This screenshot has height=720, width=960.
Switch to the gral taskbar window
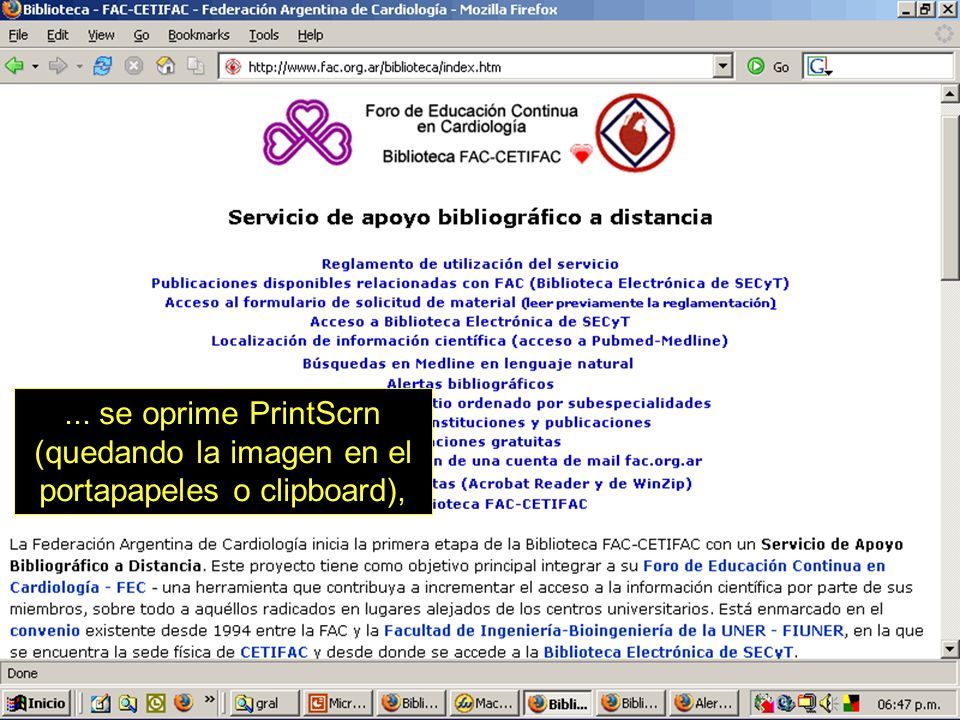coord(264,703)
